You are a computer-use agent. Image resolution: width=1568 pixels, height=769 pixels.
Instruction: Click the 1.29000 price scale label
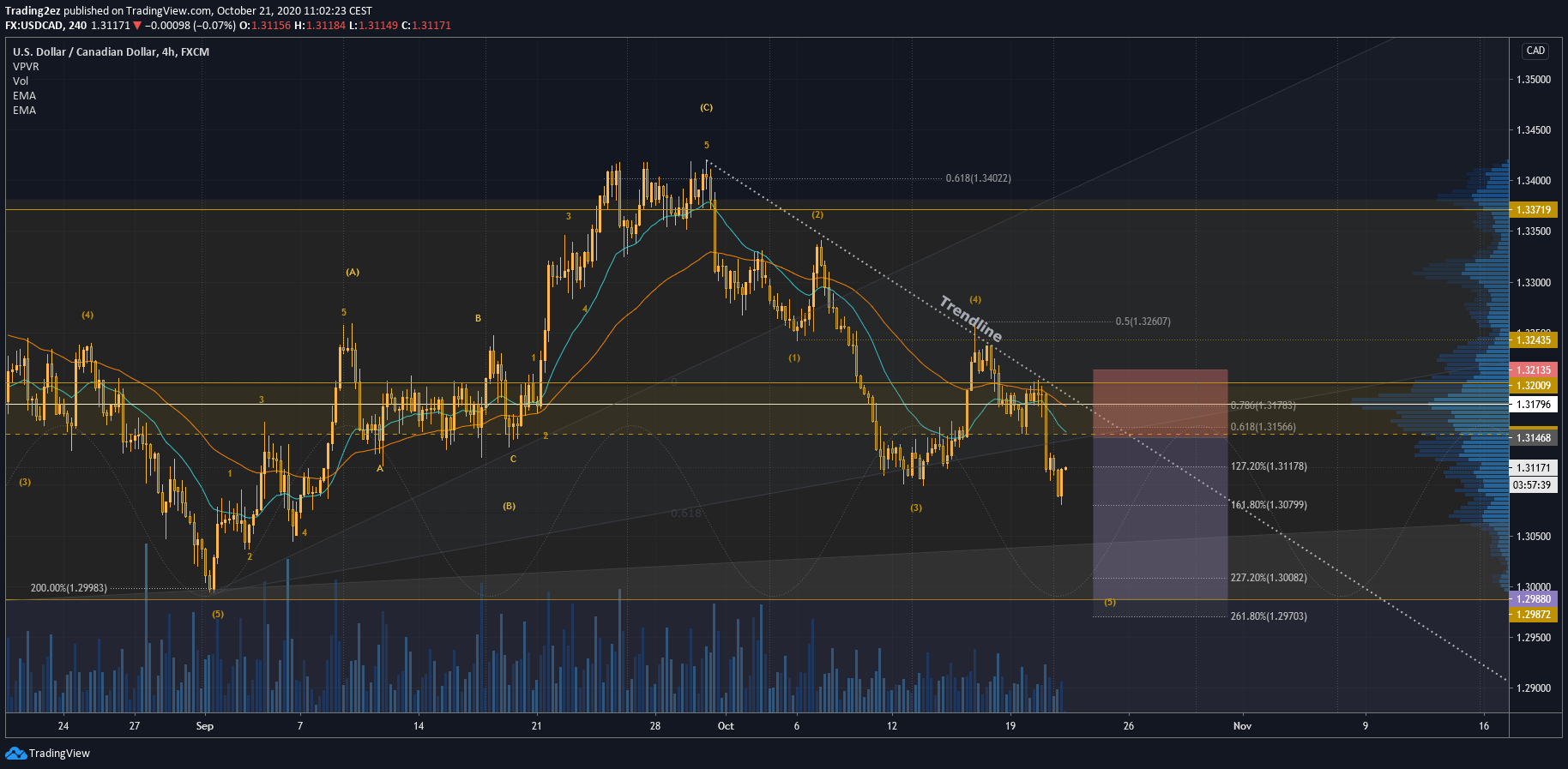pos(1534,688)
